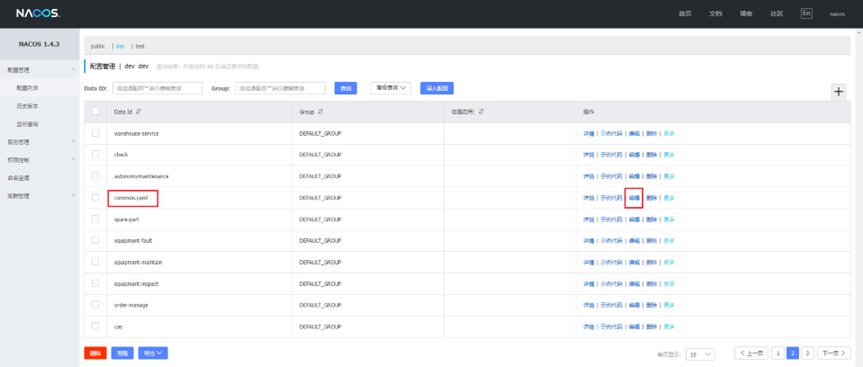Viewport: 863px width, 367px height.
Task: Click the nacos user name in header
Action: [x=837, y=14]
